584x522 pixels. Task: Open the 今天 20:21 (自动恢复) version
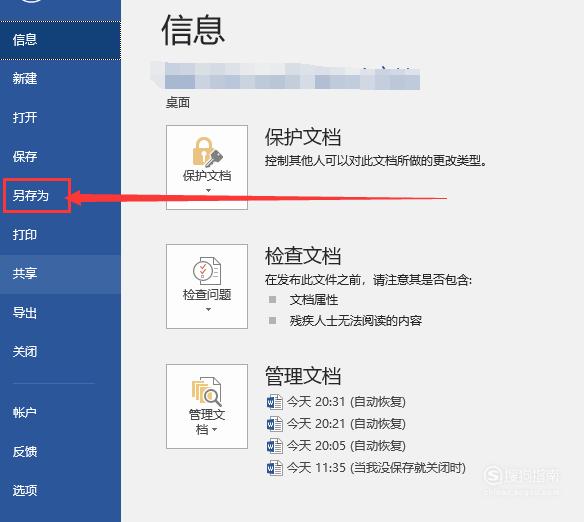336,424
